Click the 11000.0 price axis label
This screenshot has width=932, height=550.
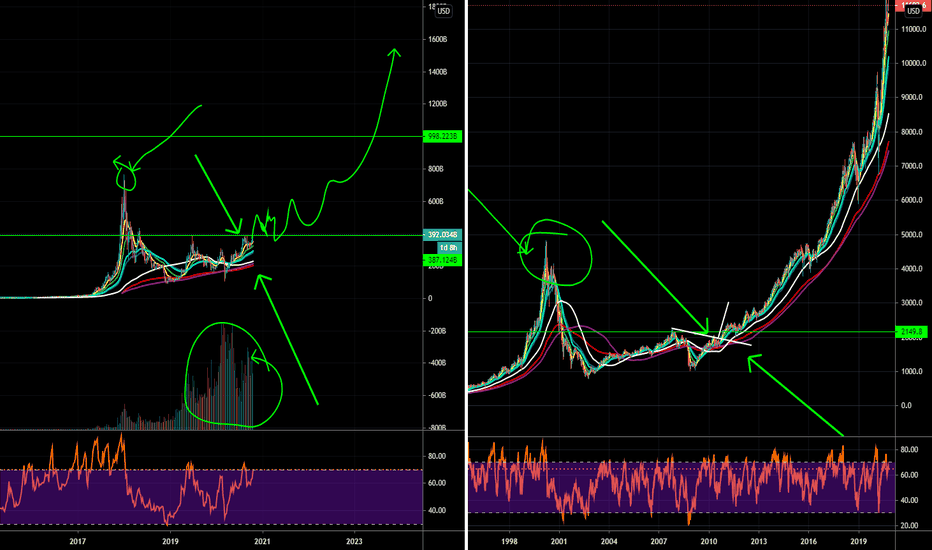click(912, 29)
